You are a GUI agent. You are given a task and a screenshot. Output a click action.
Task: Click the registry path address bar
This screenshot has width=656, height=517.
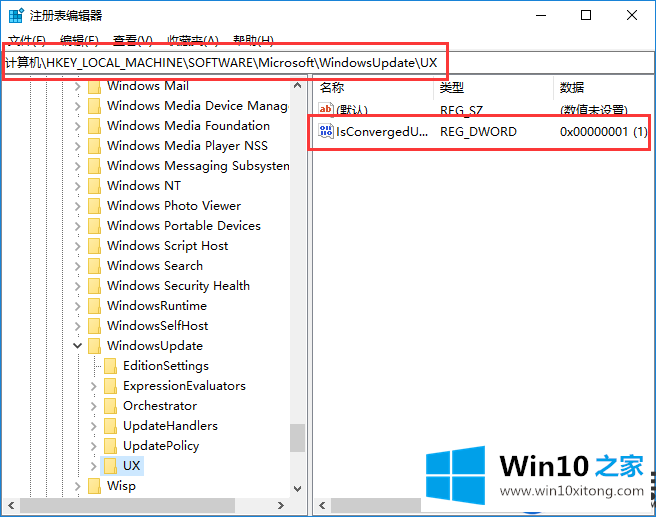pos(328,63)
